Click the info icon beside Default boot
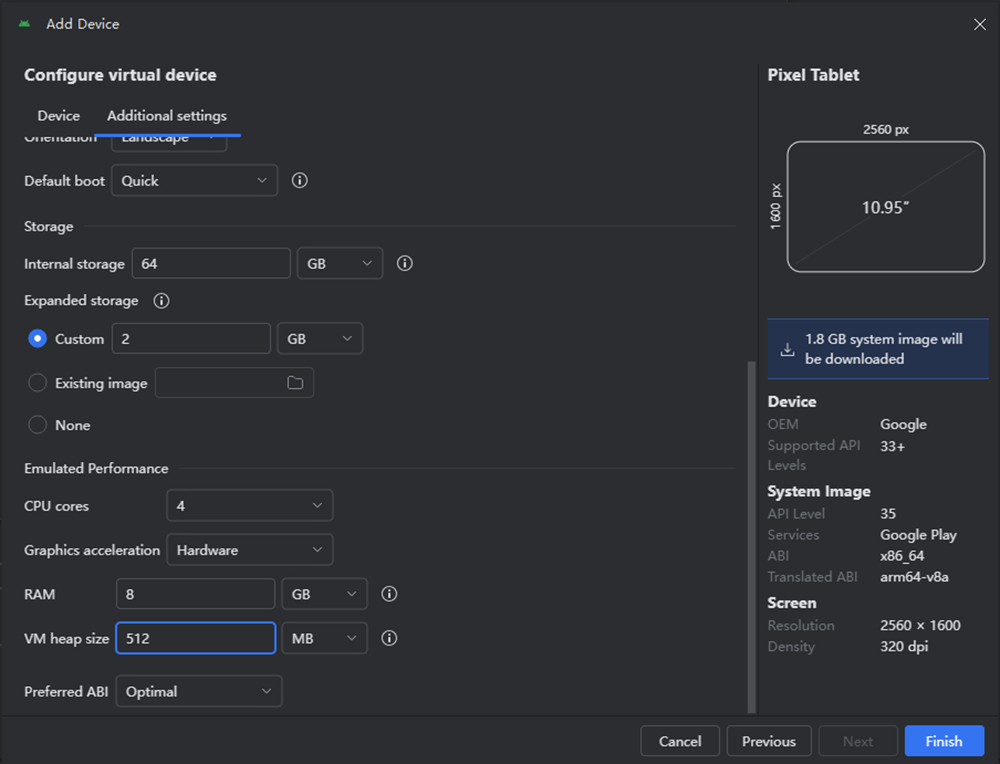The image size is (1000, 764). pyautogui.click(x=299, y=181)
